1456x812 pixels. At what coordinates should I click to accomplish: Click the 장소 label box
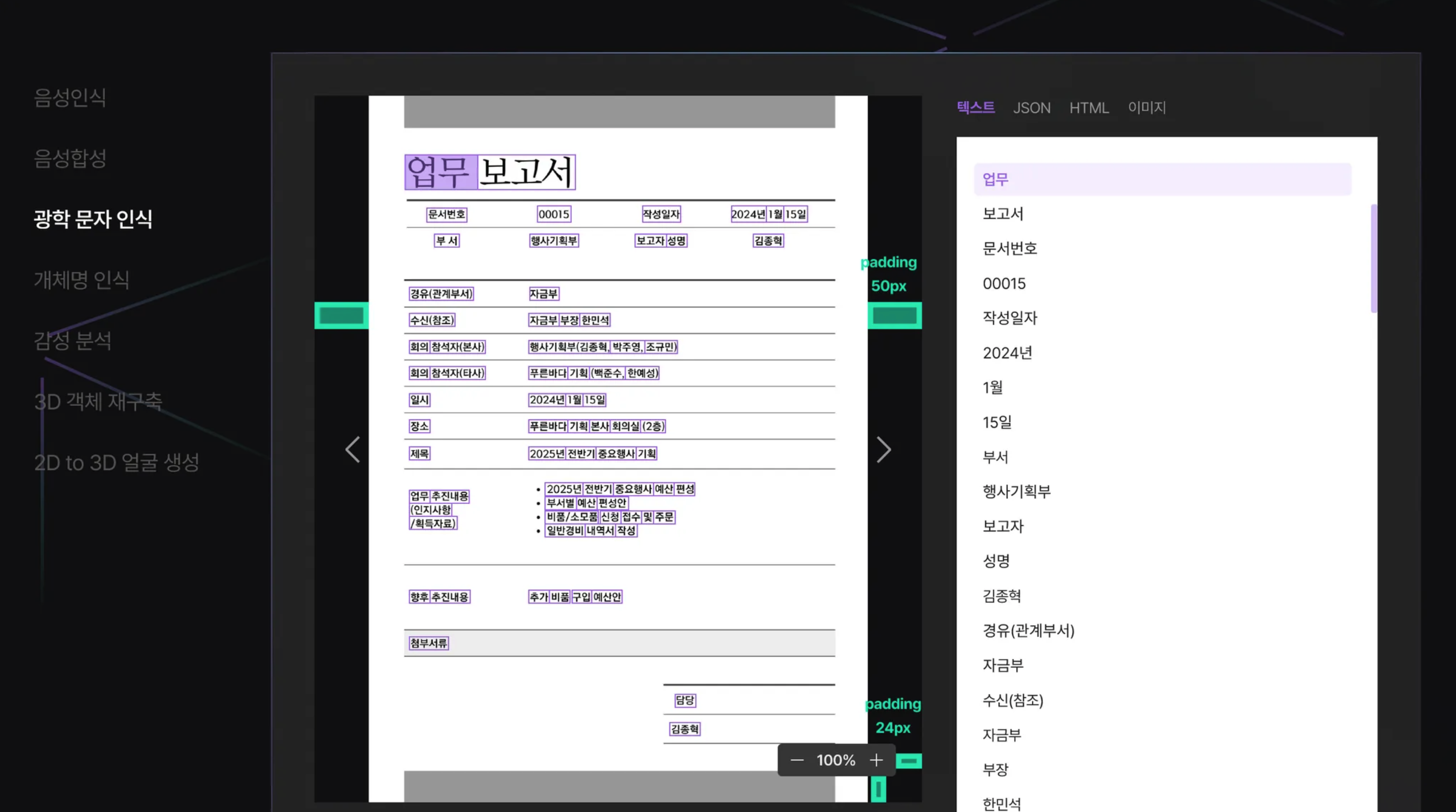[x=420, y=427]
